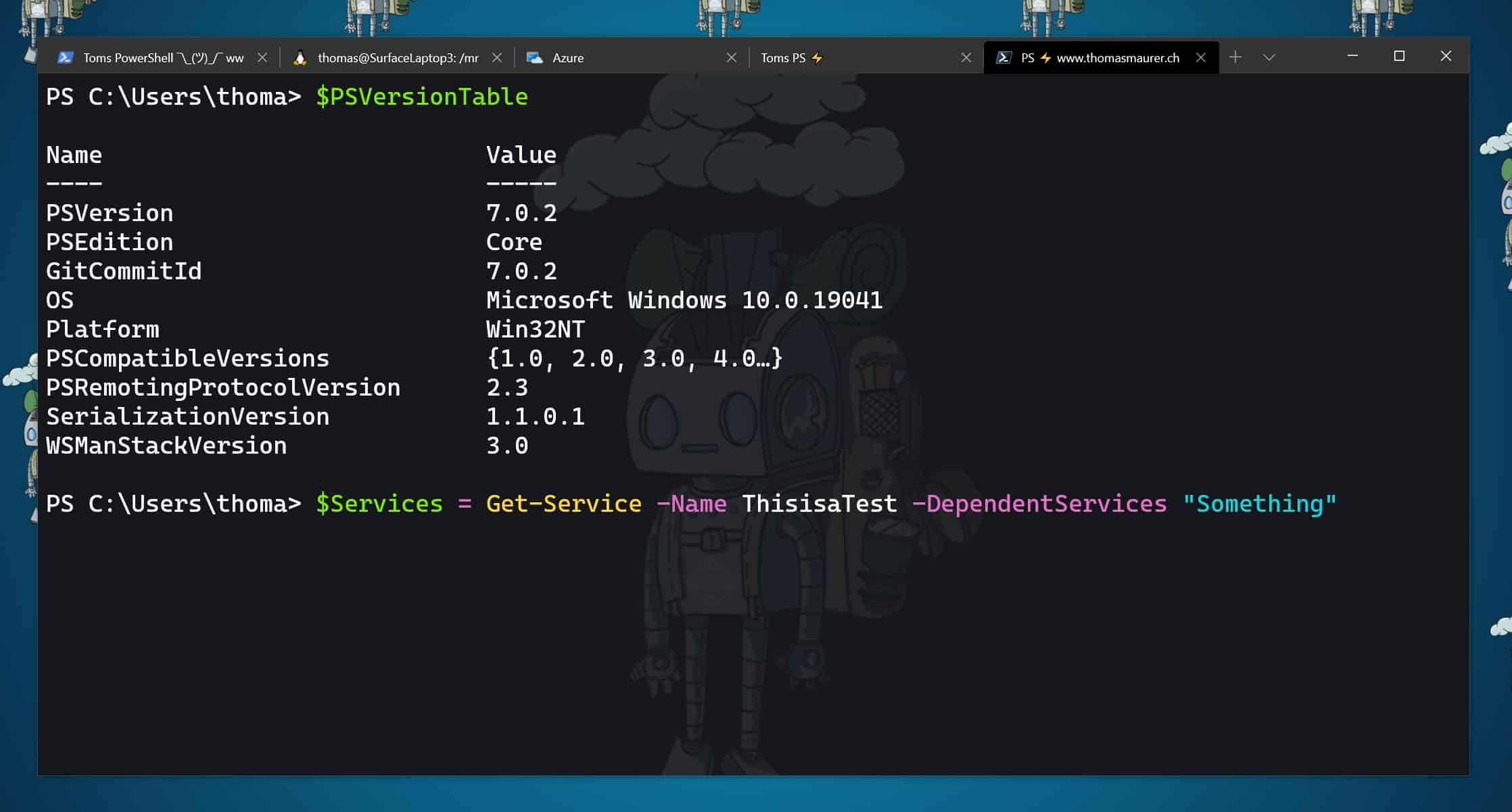This screenshot has width=1512, height=812.
Task: Switch to thomas@SurfaceLaptop3 Linux tab
Action: (x=398, y=57)
